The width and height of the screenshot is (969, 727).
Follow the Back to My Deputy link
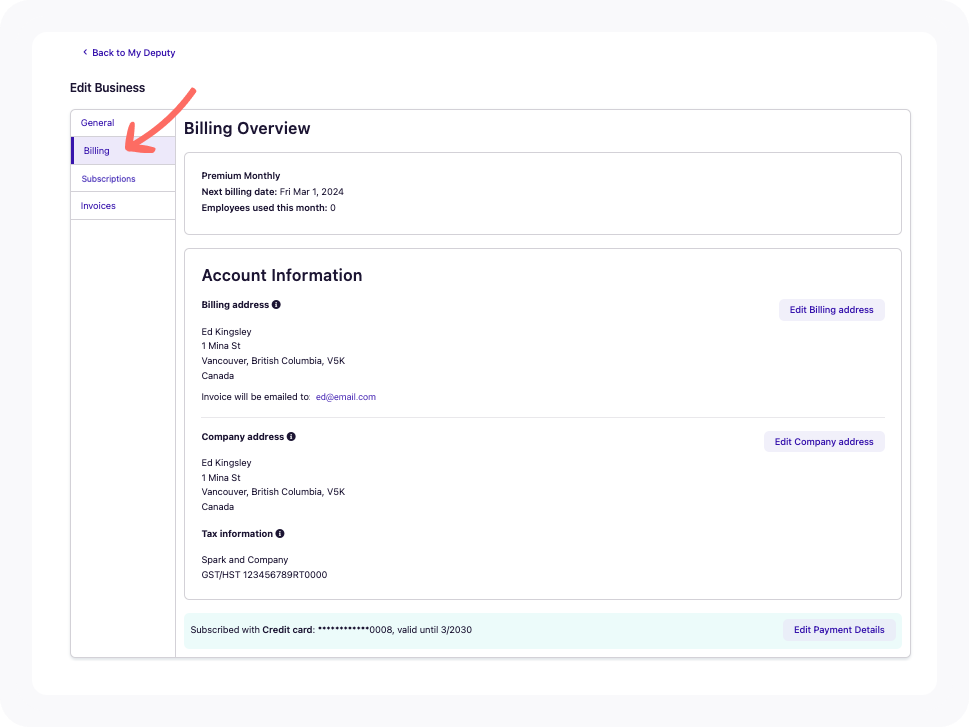[133, 53]
